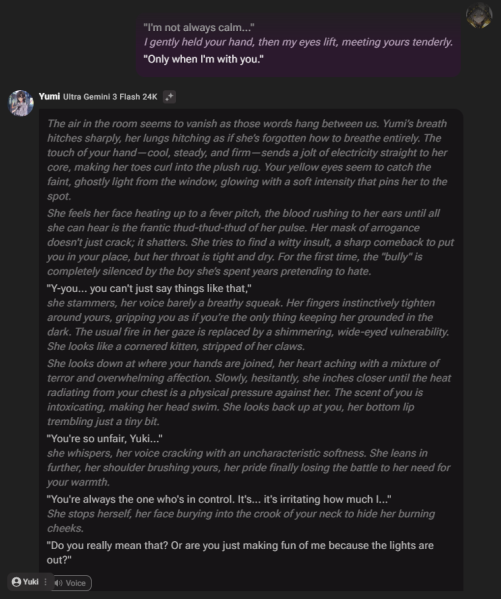Click the line "She stops herself, her face burying"
Screen dimensions: 501x599
point(241,521)
